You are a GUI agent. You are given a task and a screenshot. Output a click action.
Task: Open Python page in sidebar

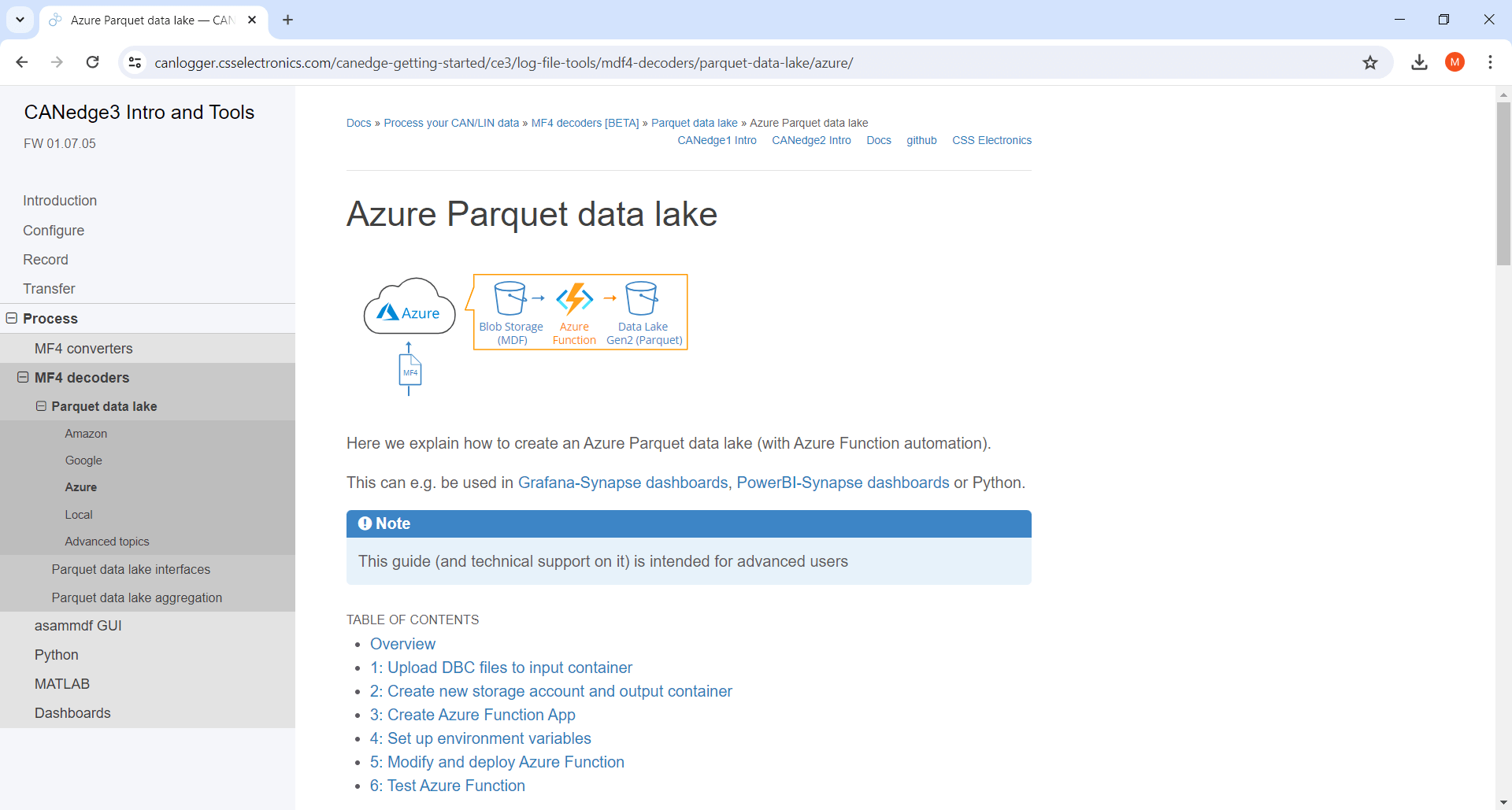point(57,655)
